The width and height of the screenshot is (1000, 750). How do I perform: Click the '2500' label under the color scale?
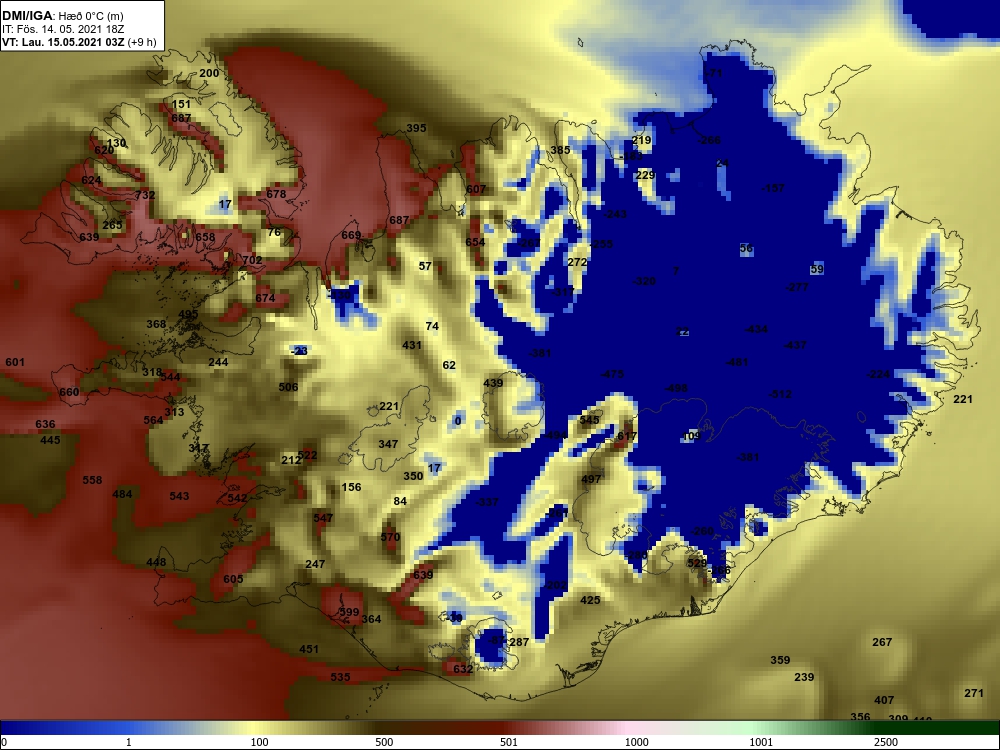coord(886,742)
